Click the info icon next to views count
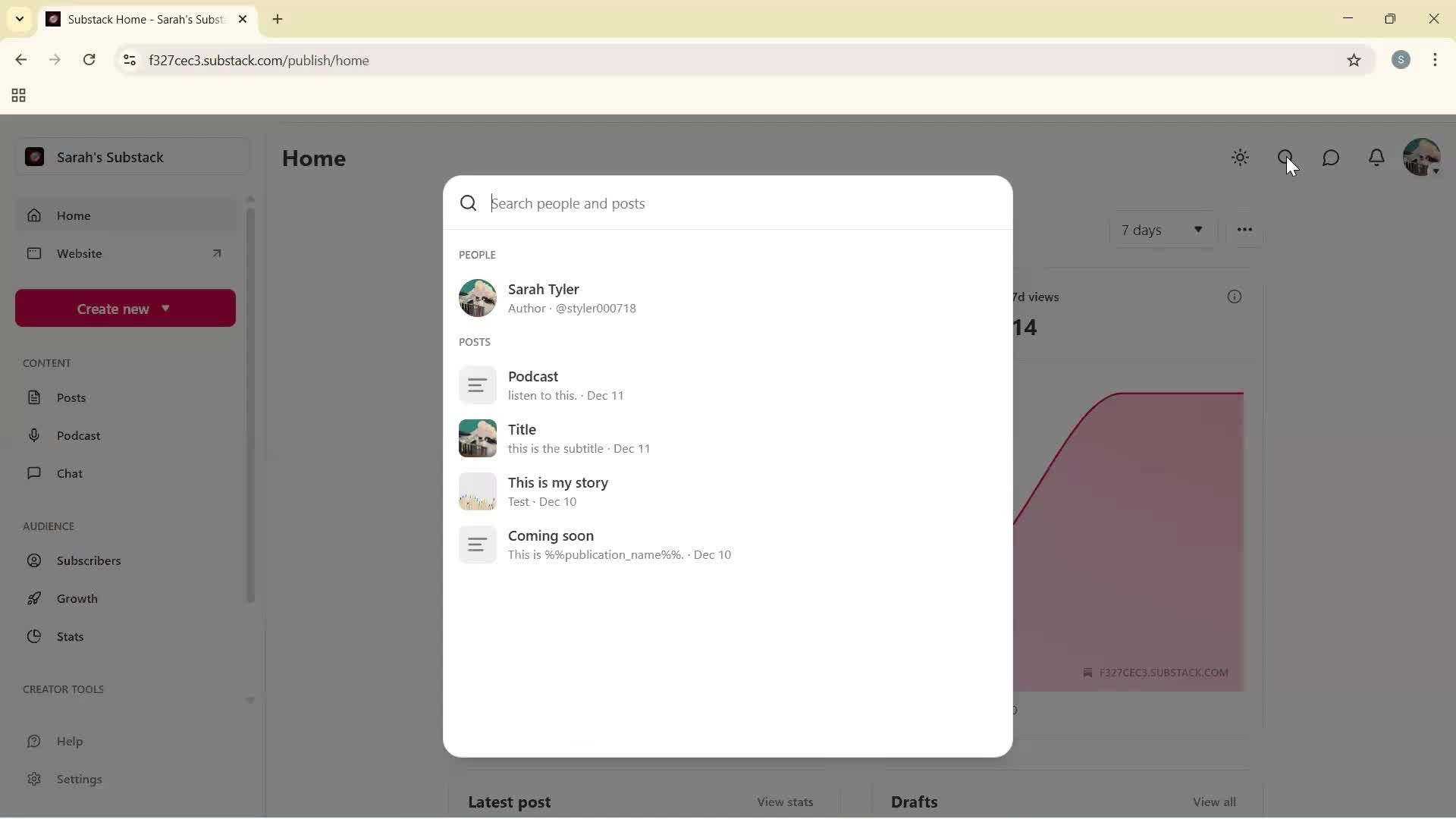Image resolution: width=1456 pixels, height=819 pixels. pos(1234,297)
